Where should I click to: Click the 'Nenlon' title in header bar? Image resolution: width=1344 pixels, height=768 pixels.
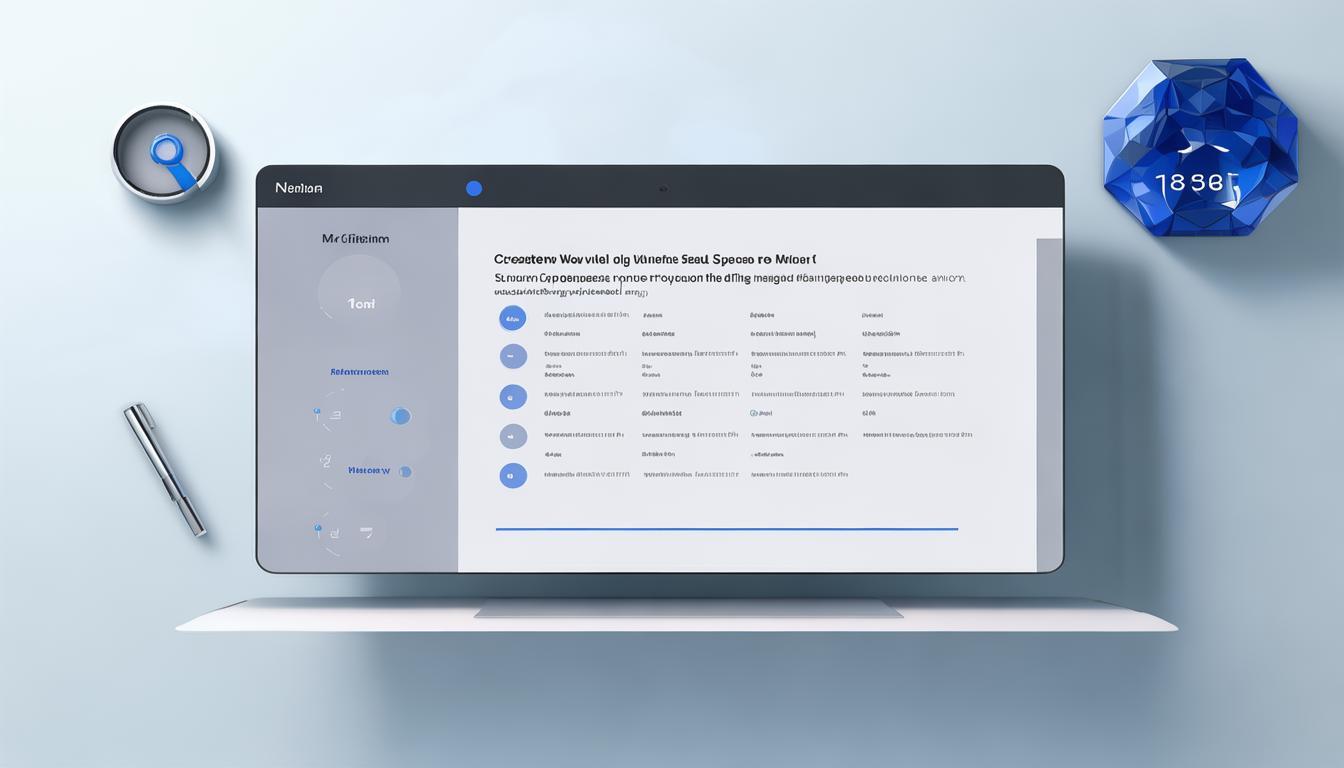tap(298, 188)
